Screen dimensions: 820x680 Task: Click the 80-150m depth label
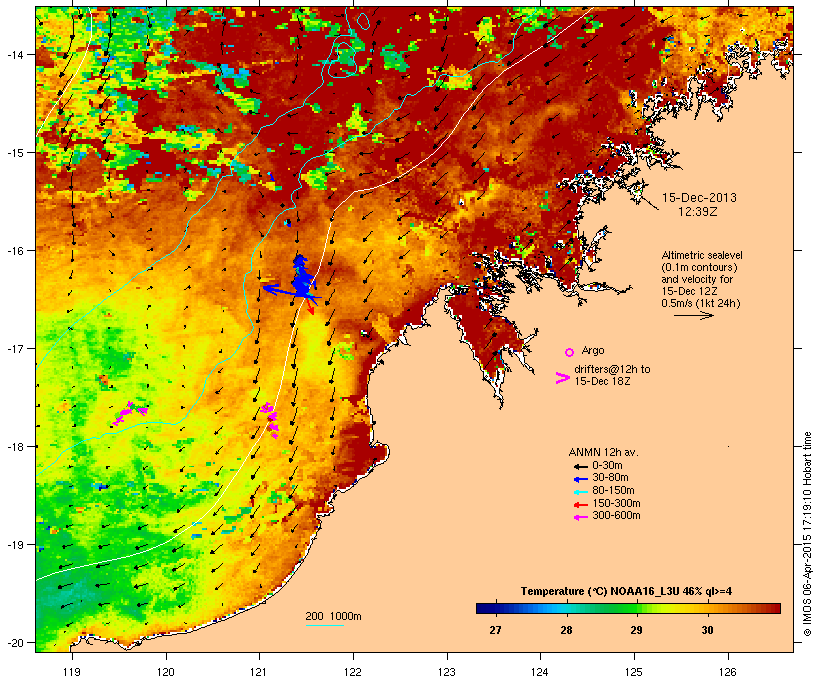pos(613,491)
